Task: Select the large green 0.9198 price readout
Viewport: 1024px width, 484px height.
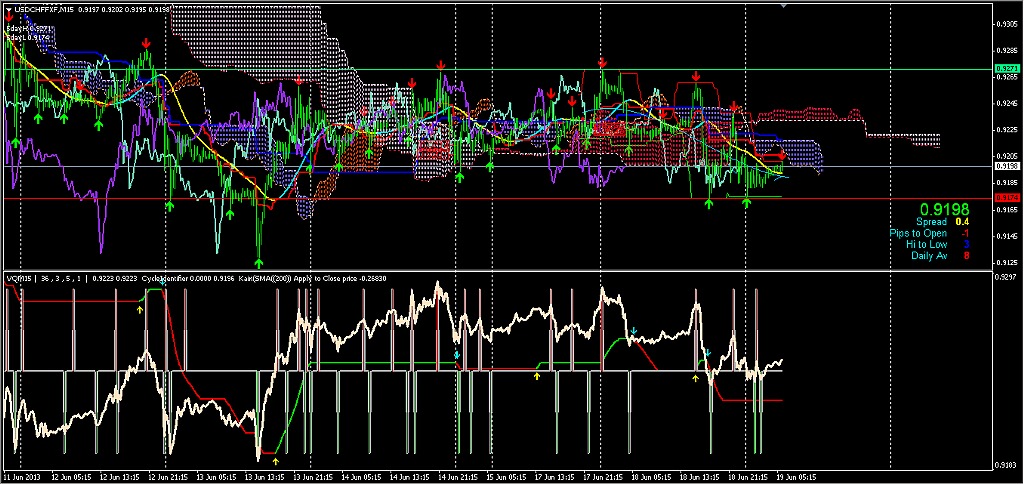Action: 944,209
